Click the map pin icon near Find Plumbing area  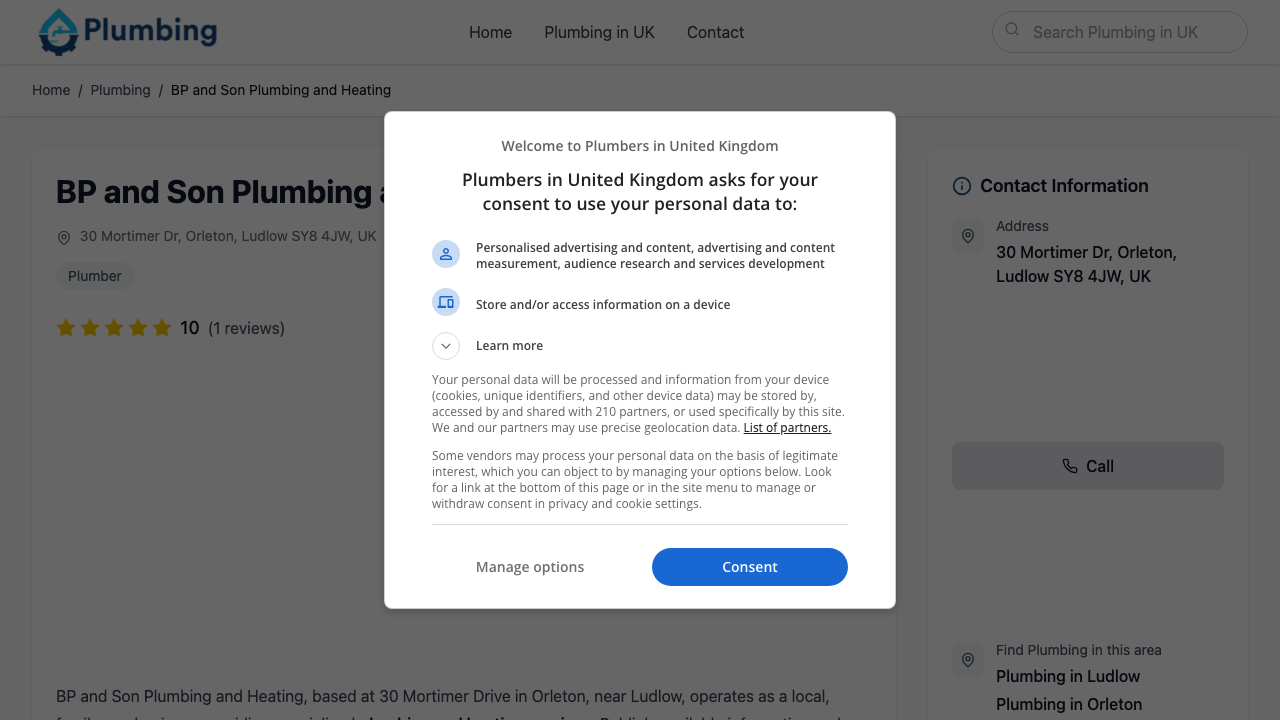tap(967, 660)
